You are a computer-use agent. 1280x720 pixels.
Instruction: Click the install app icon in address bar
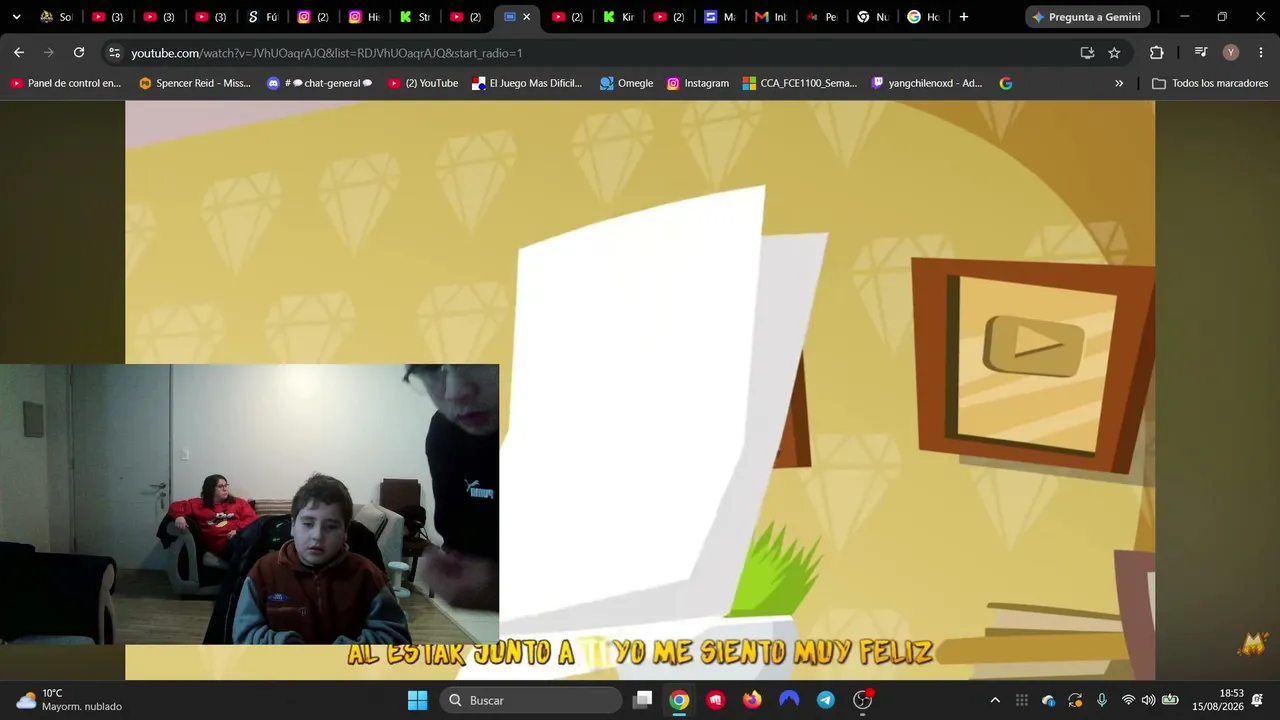1087,53
